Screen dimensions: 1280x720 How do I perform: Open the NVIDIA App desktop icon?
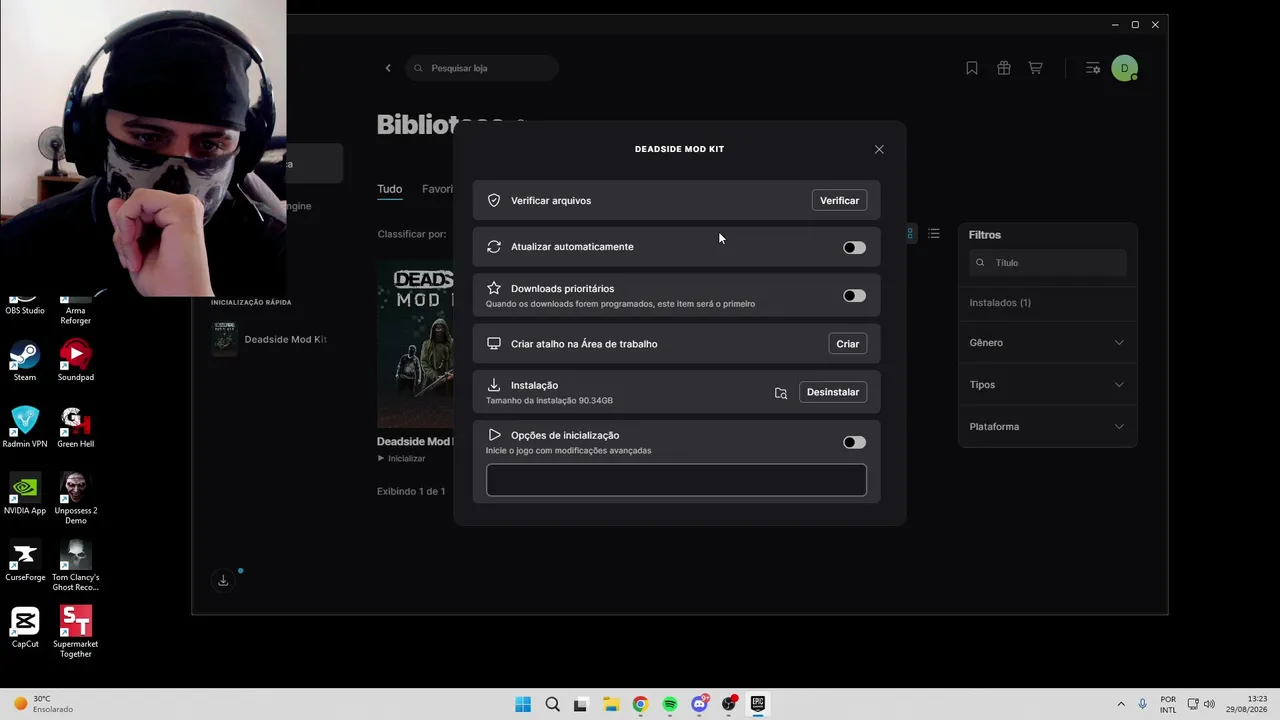(25, 495)
